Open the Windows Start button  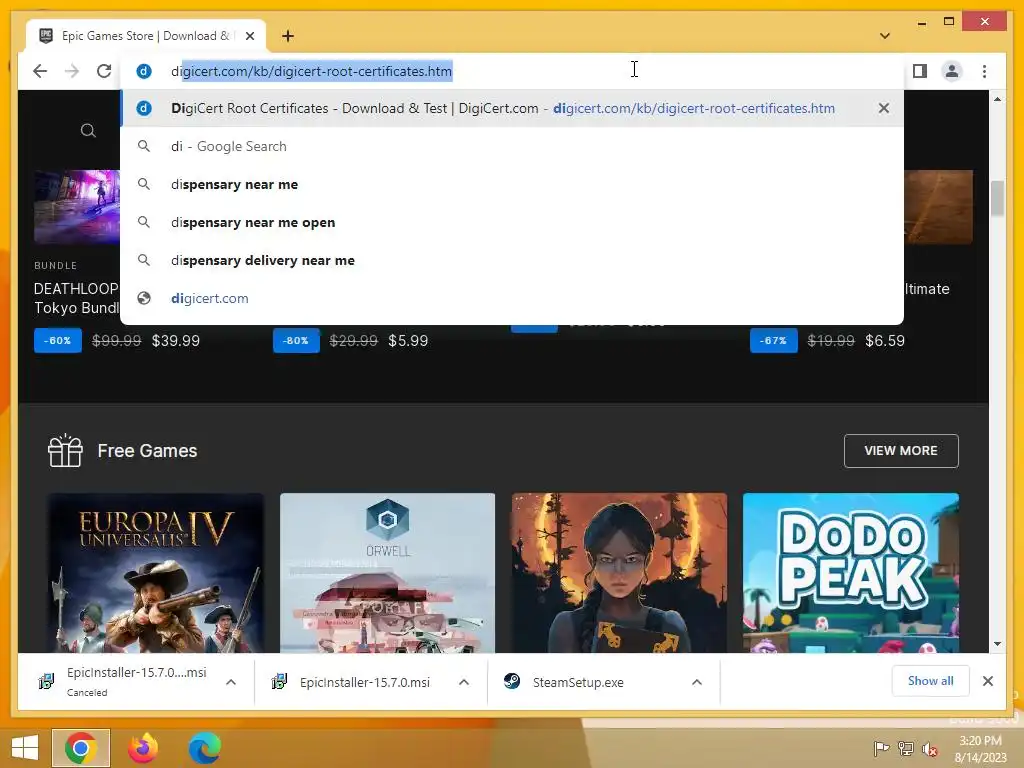[x=24, y=748]
